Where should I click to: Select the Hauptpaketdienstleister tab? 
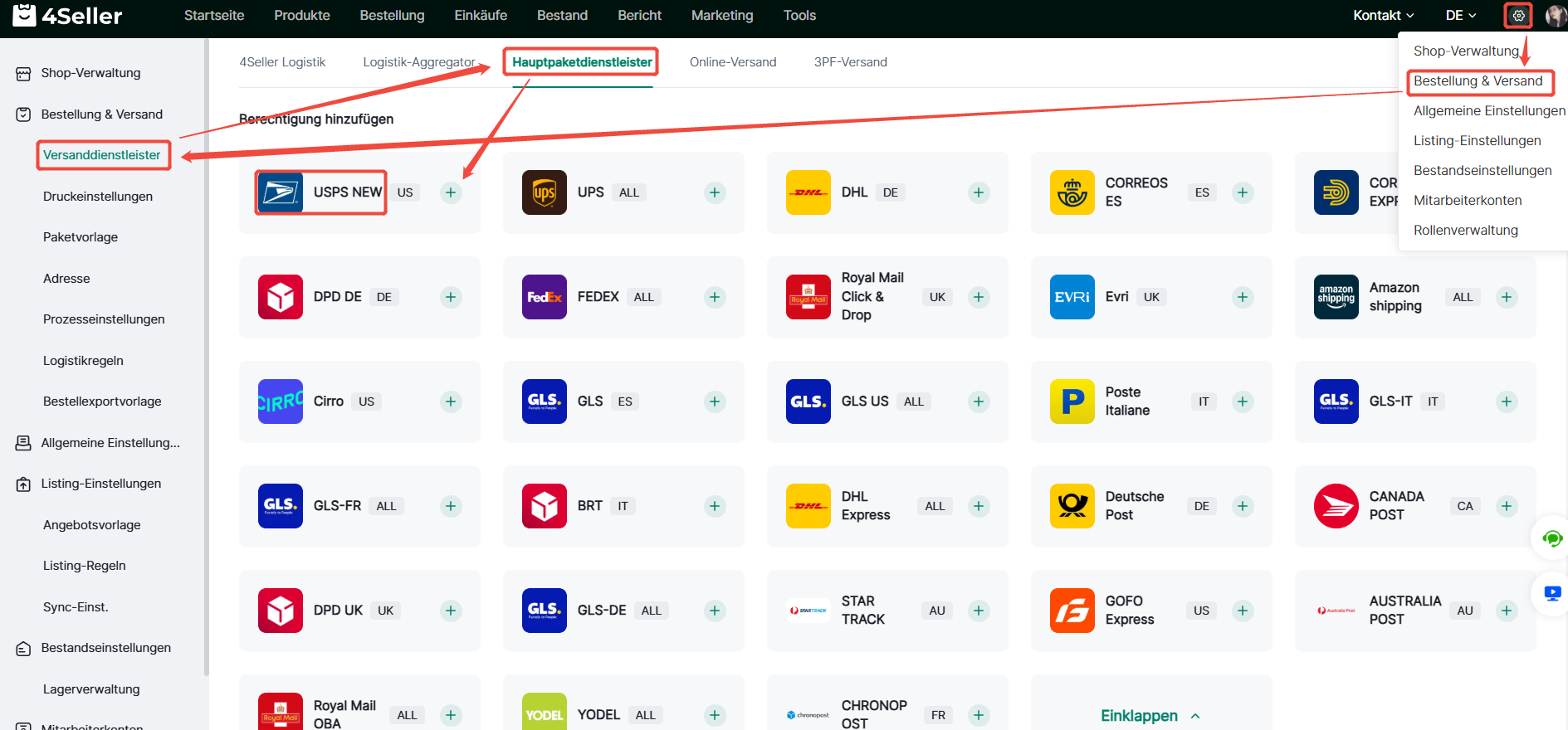tap(582, 62)
